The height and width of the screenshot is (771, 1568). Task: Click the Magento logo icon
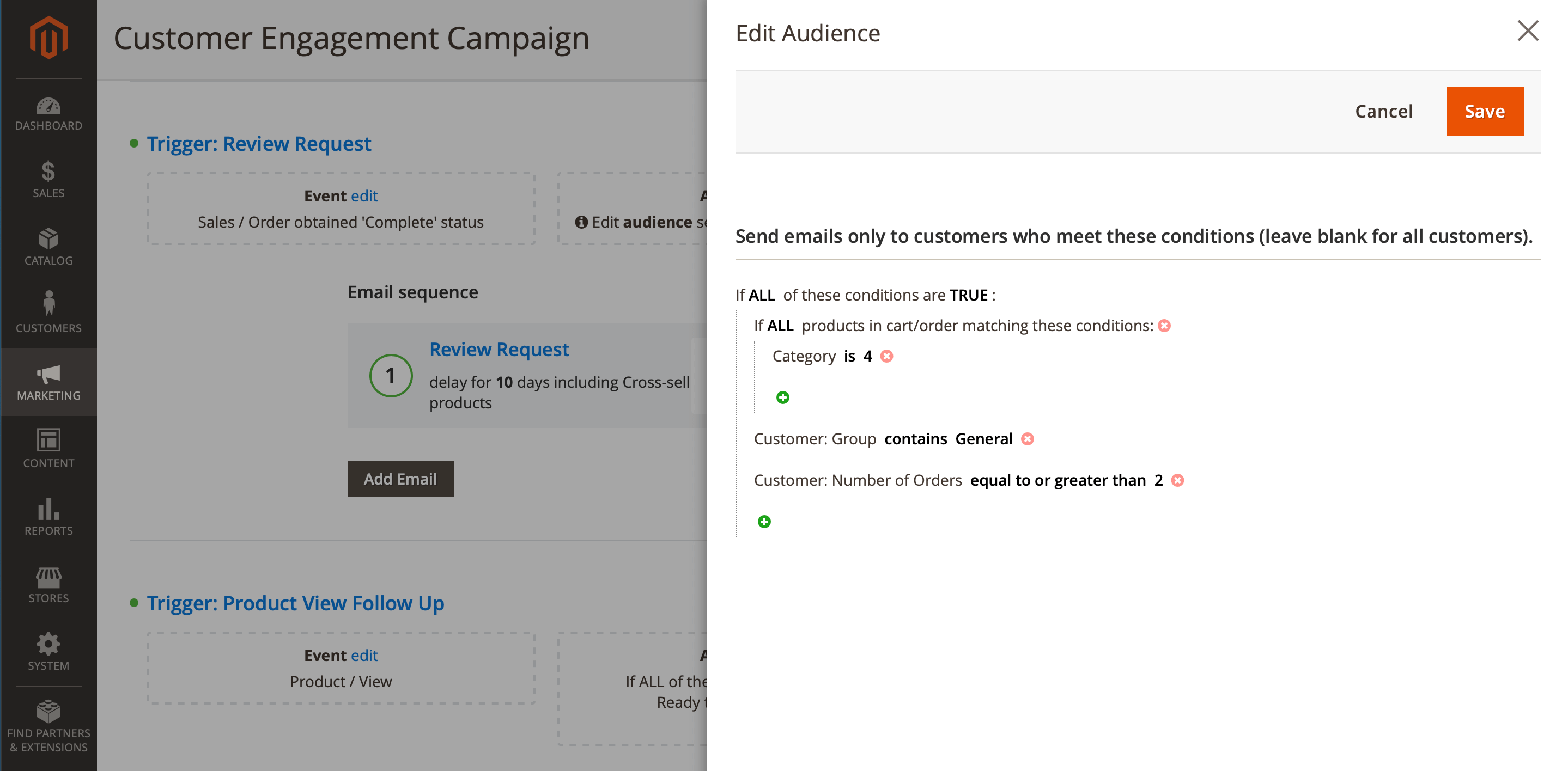[48, 38]
